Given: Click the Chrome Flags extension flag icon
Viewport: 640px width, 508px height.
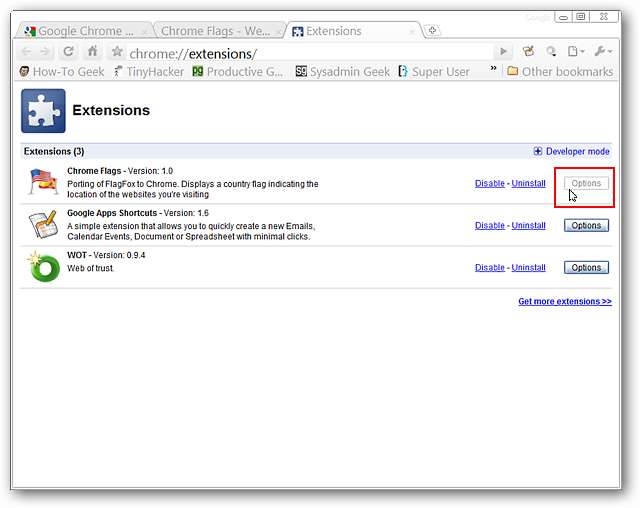Looking at the screenshot, I should pos(43,183).
